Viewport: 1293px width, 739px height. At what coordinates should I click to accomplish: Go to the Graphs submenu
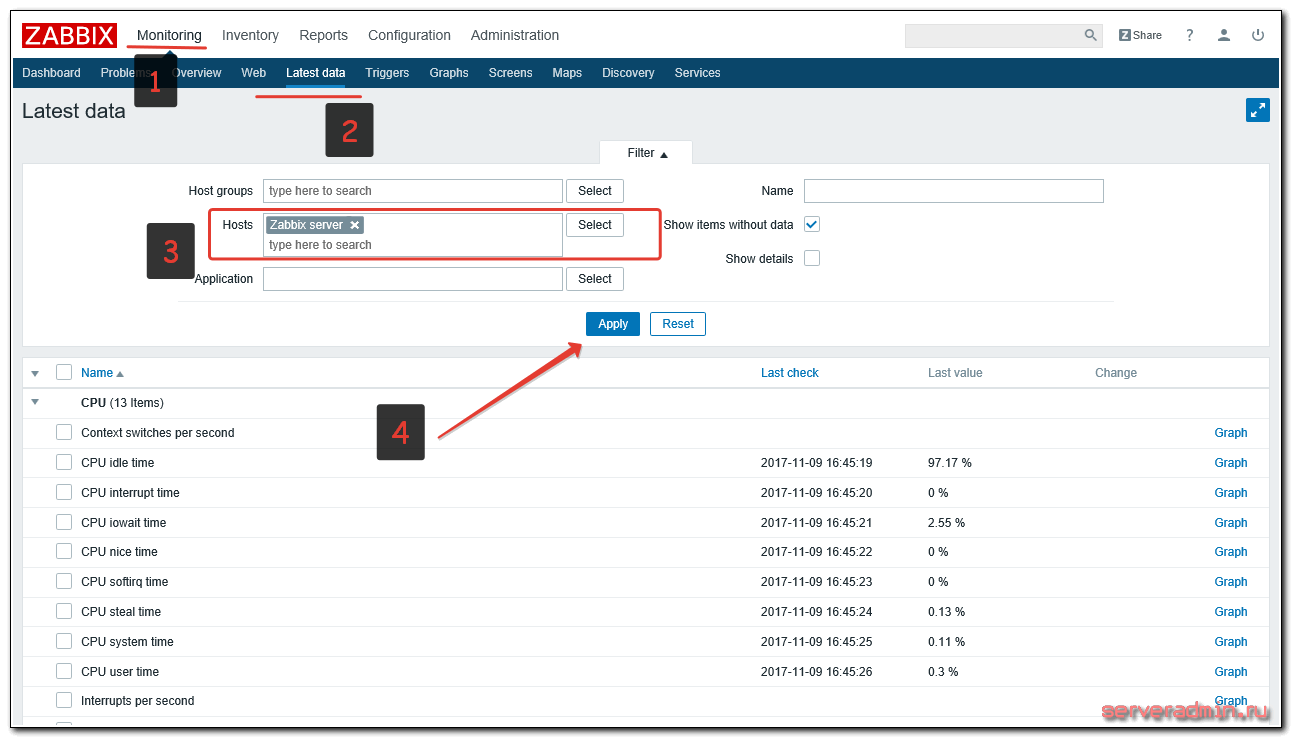click(x=449, y=73)
